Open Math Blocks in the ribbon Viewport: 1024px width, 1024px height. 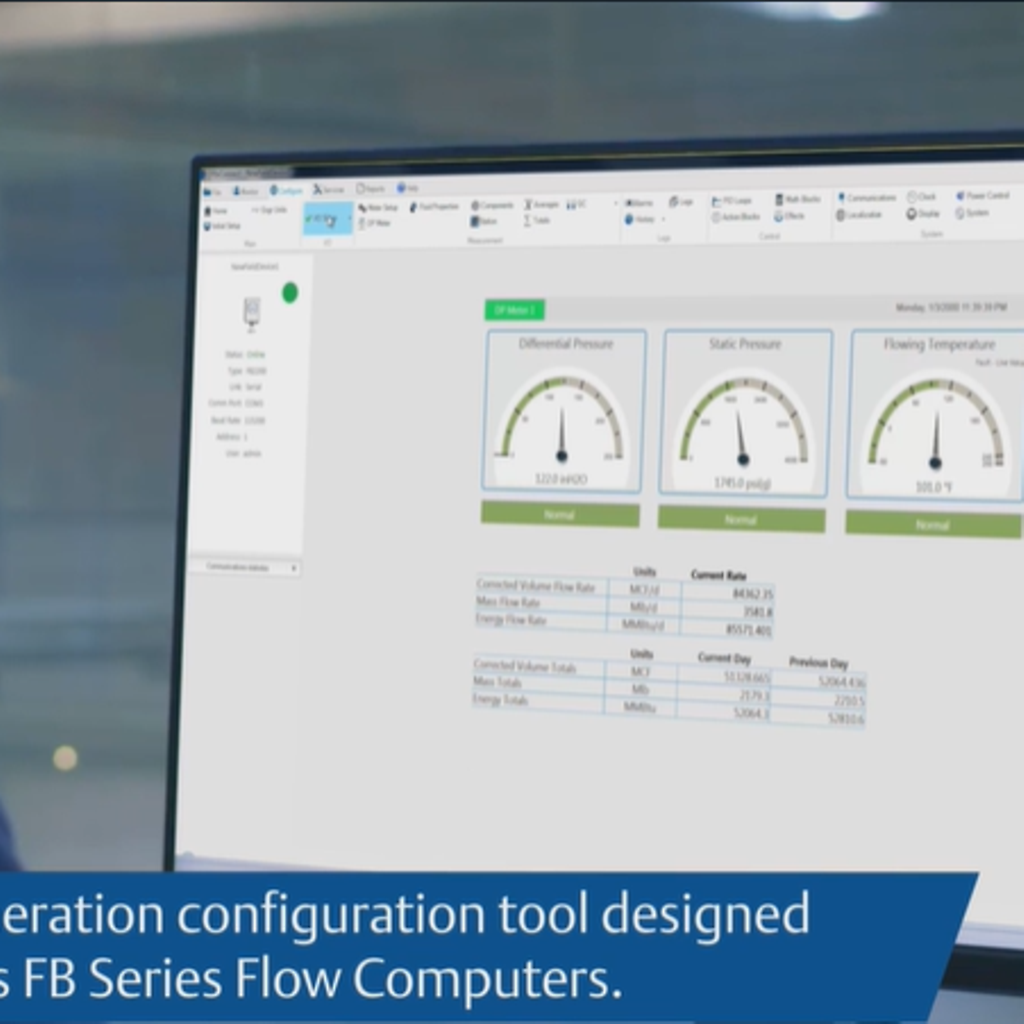pos(797,200)
